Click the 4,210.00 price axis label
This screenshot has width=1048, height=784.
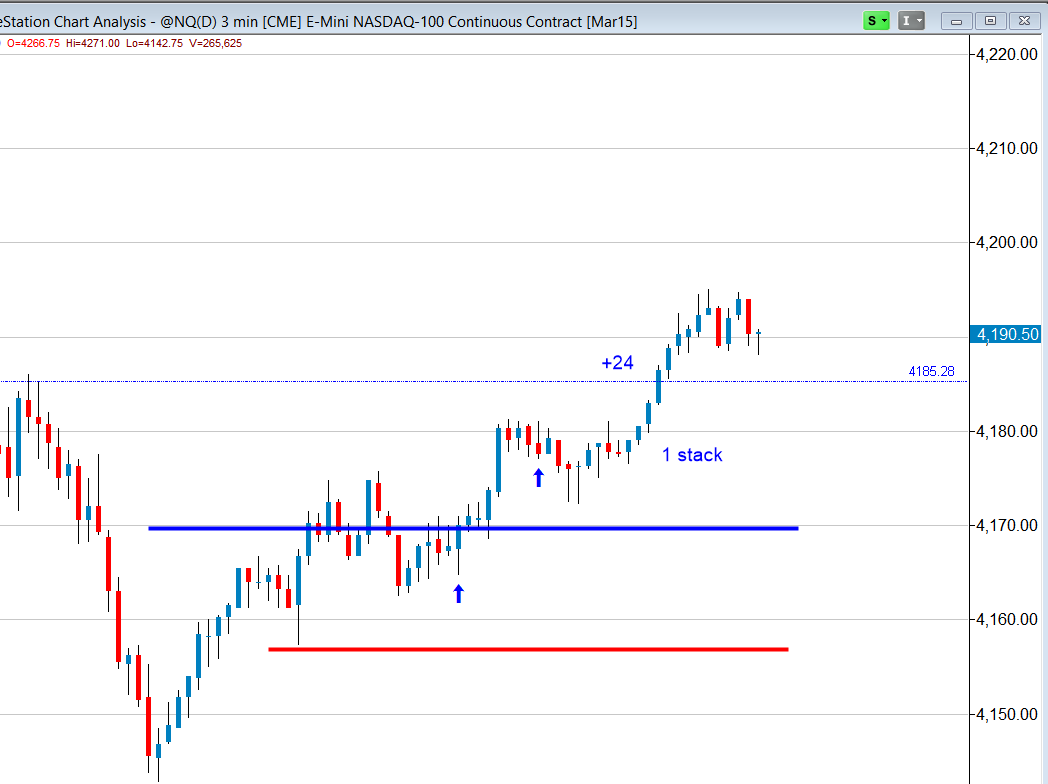pos(1007,148)
